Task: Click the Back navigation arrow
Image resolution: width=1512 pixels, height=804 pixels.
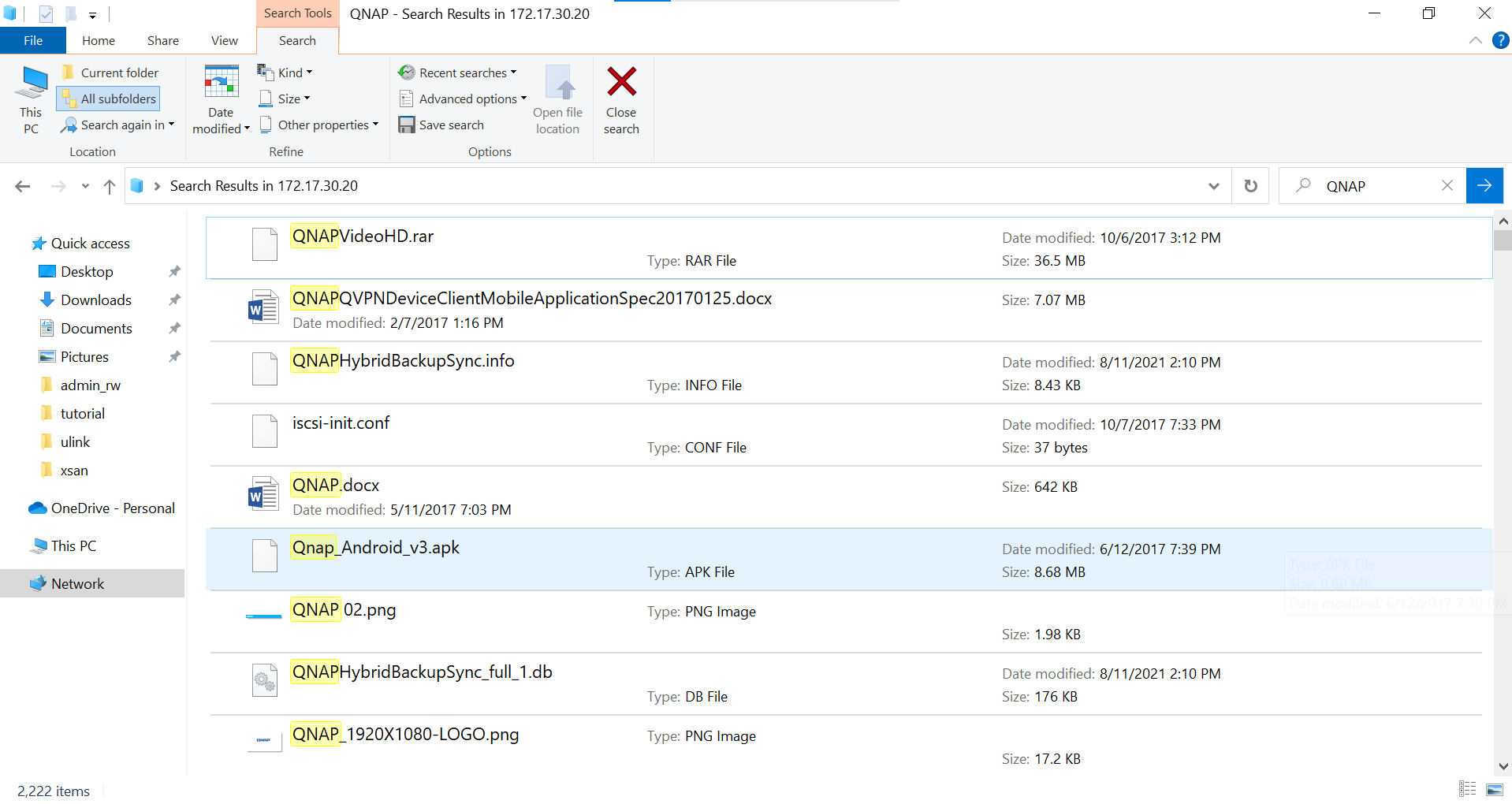Action: coord(23,186)
